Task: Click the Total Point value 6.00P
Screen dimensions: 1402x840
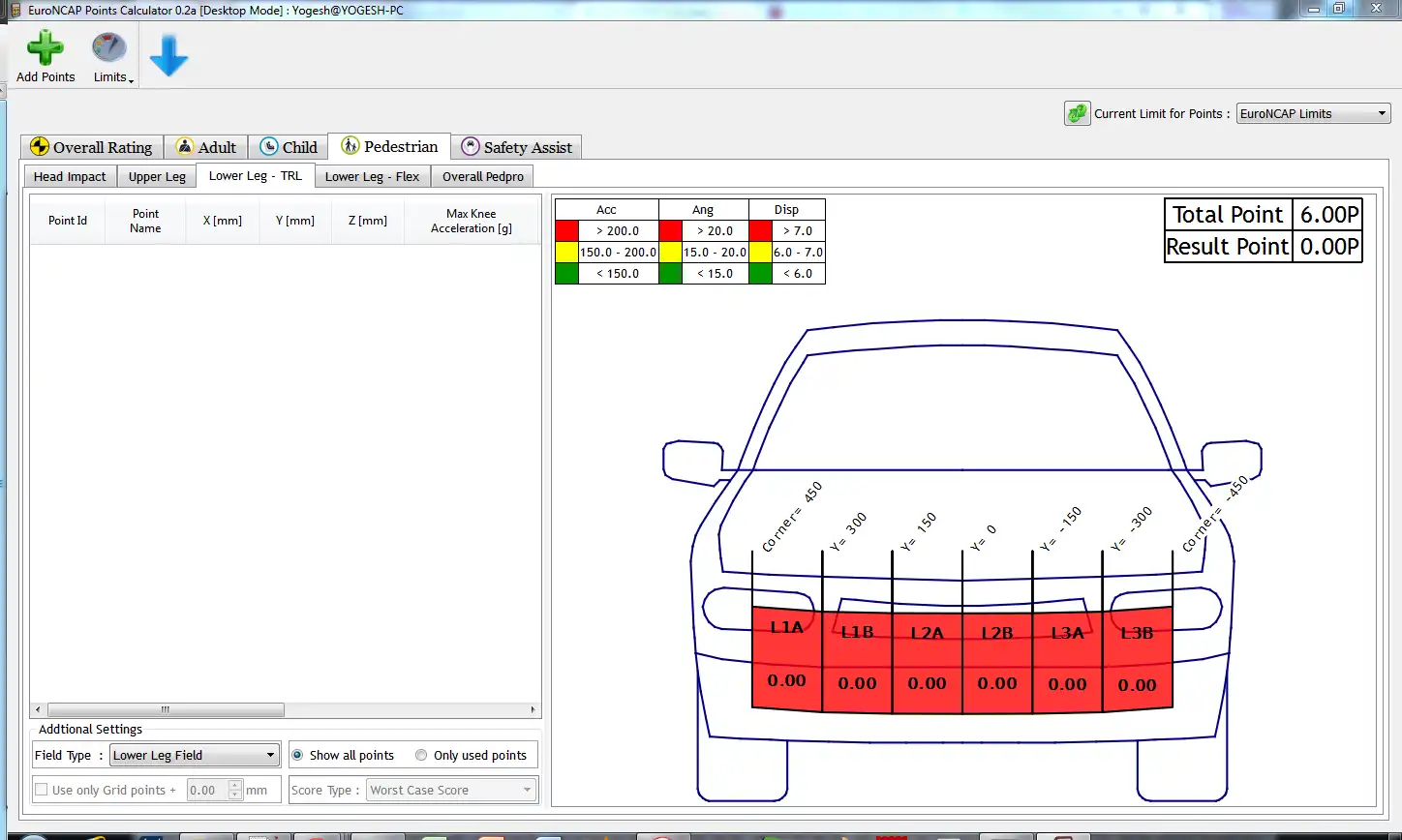Action: pos(1327,215)
